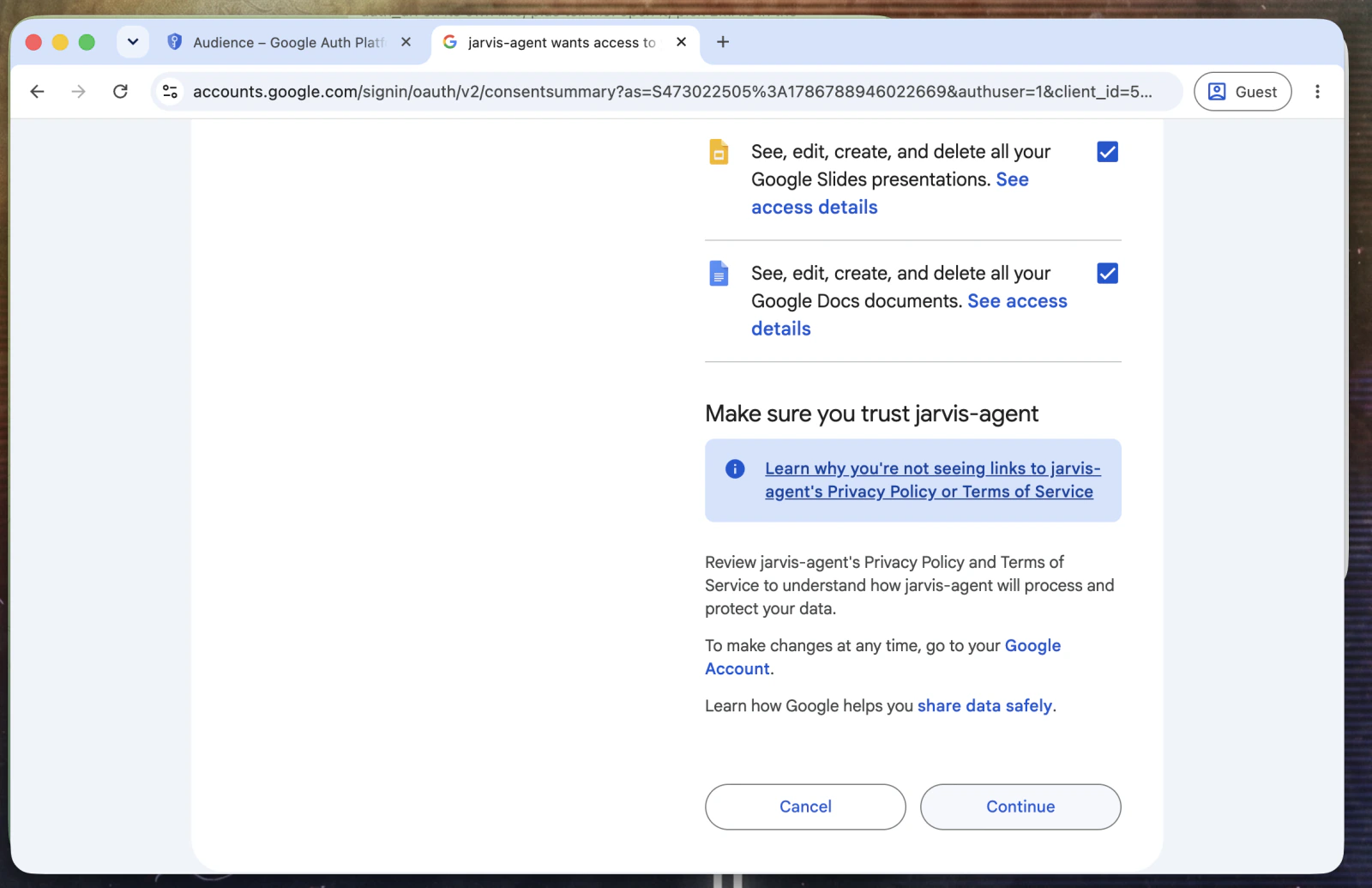The image size is (1372, 888).
Task: Click the blue info icon
Action: [735, 468]
